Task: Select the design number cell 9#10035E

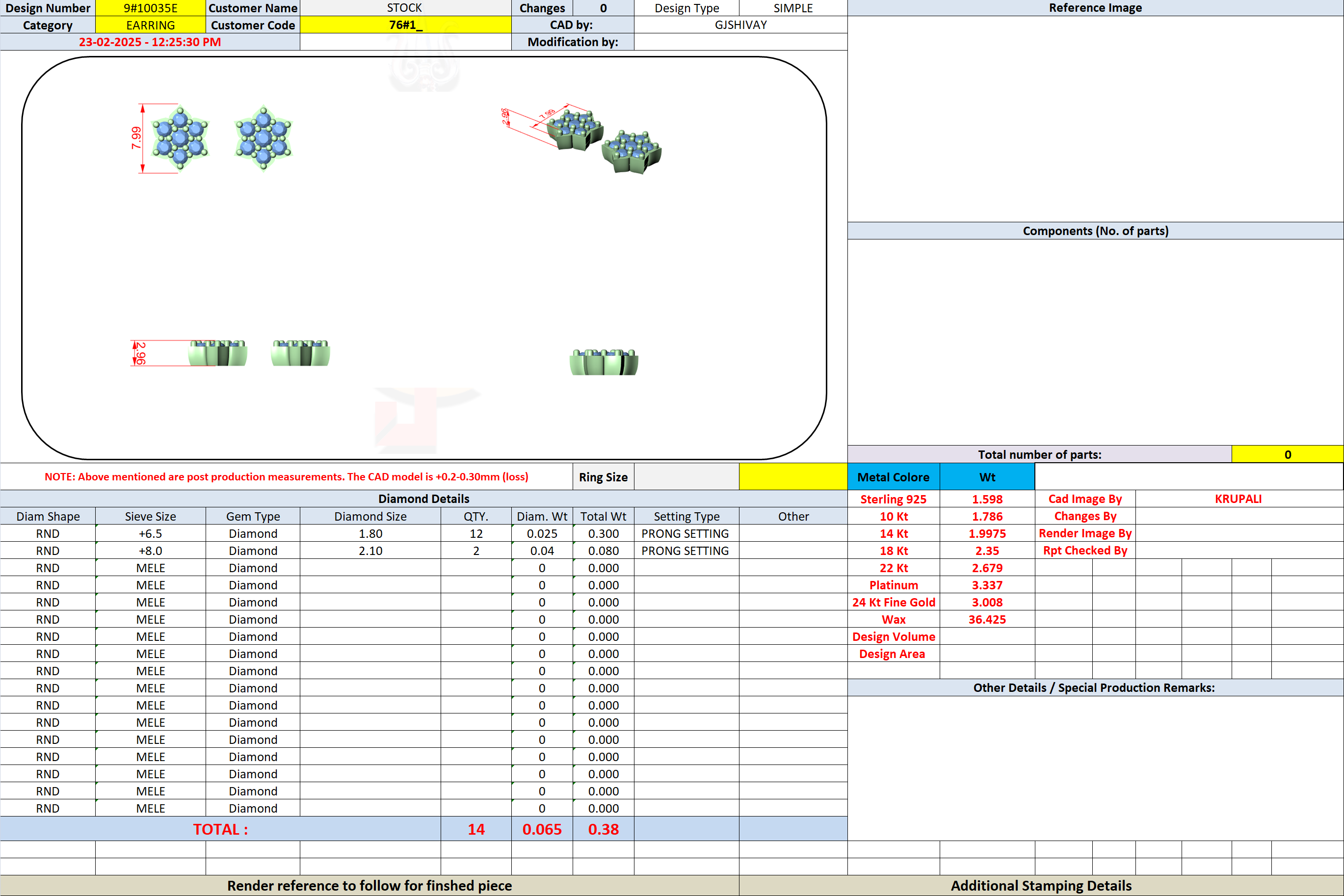Action: tap(150, 8)
